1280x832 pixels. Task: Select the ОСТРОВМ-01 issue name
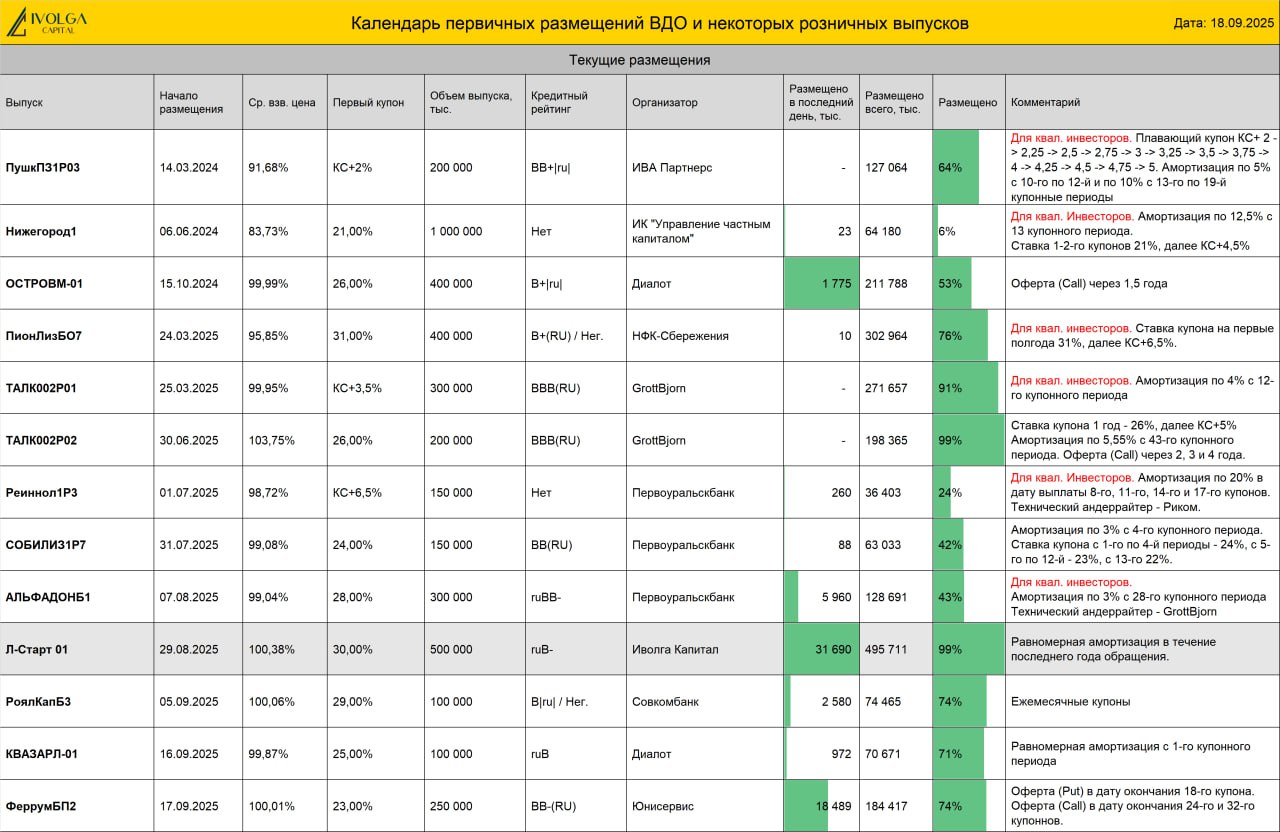tap(44, 283)
